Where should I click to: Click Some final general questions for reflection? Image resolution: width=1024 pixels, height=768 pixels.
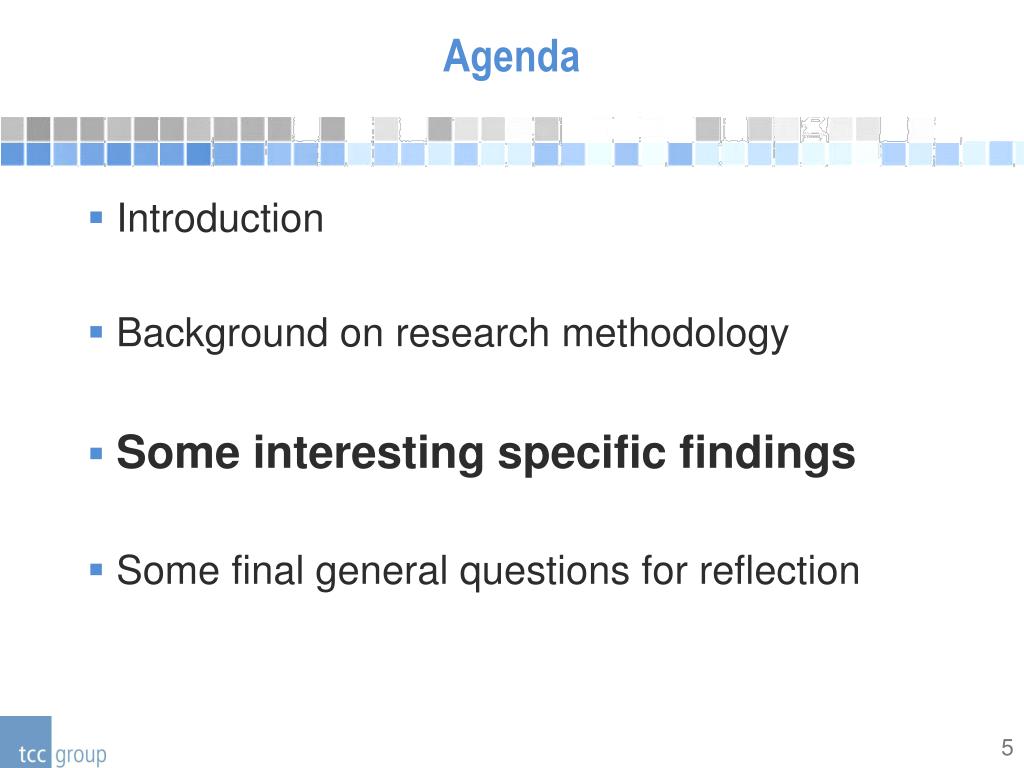(488, 571)
